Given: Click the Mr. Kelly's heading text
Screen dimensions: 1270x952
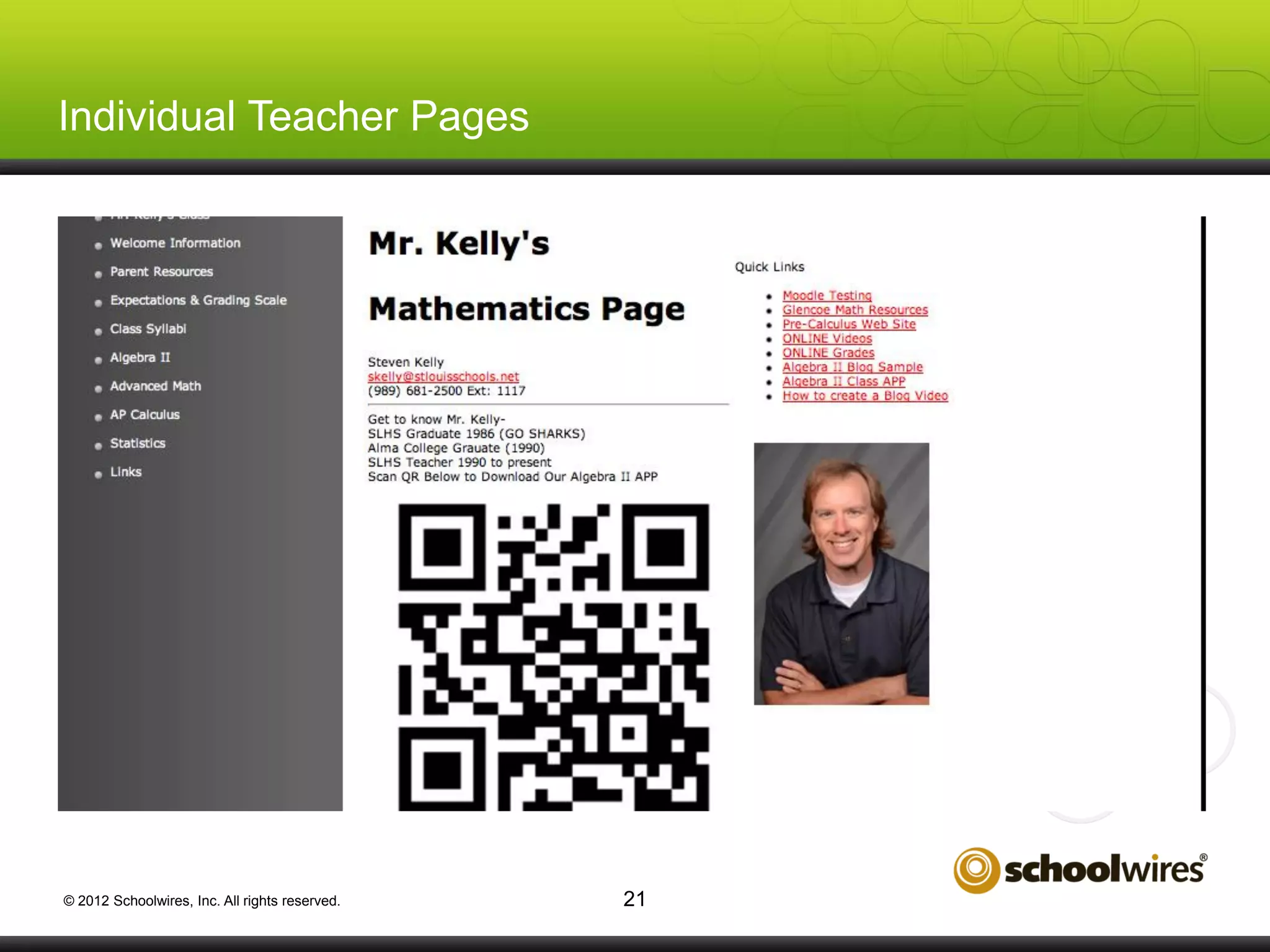Looking at the screenshot, I should click(459, 244).
